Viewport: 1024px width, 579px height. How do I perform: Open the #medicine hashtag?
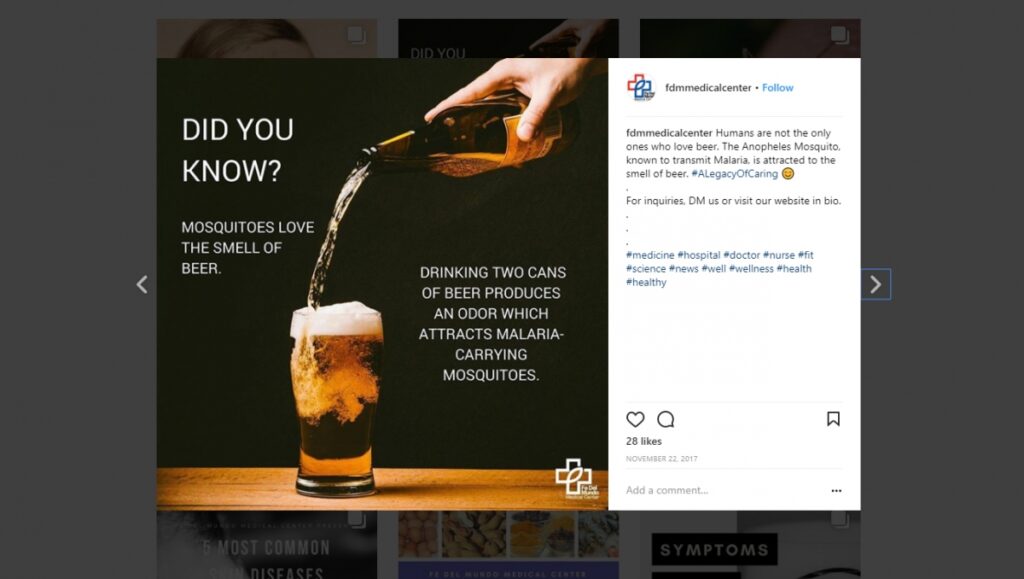650,255
